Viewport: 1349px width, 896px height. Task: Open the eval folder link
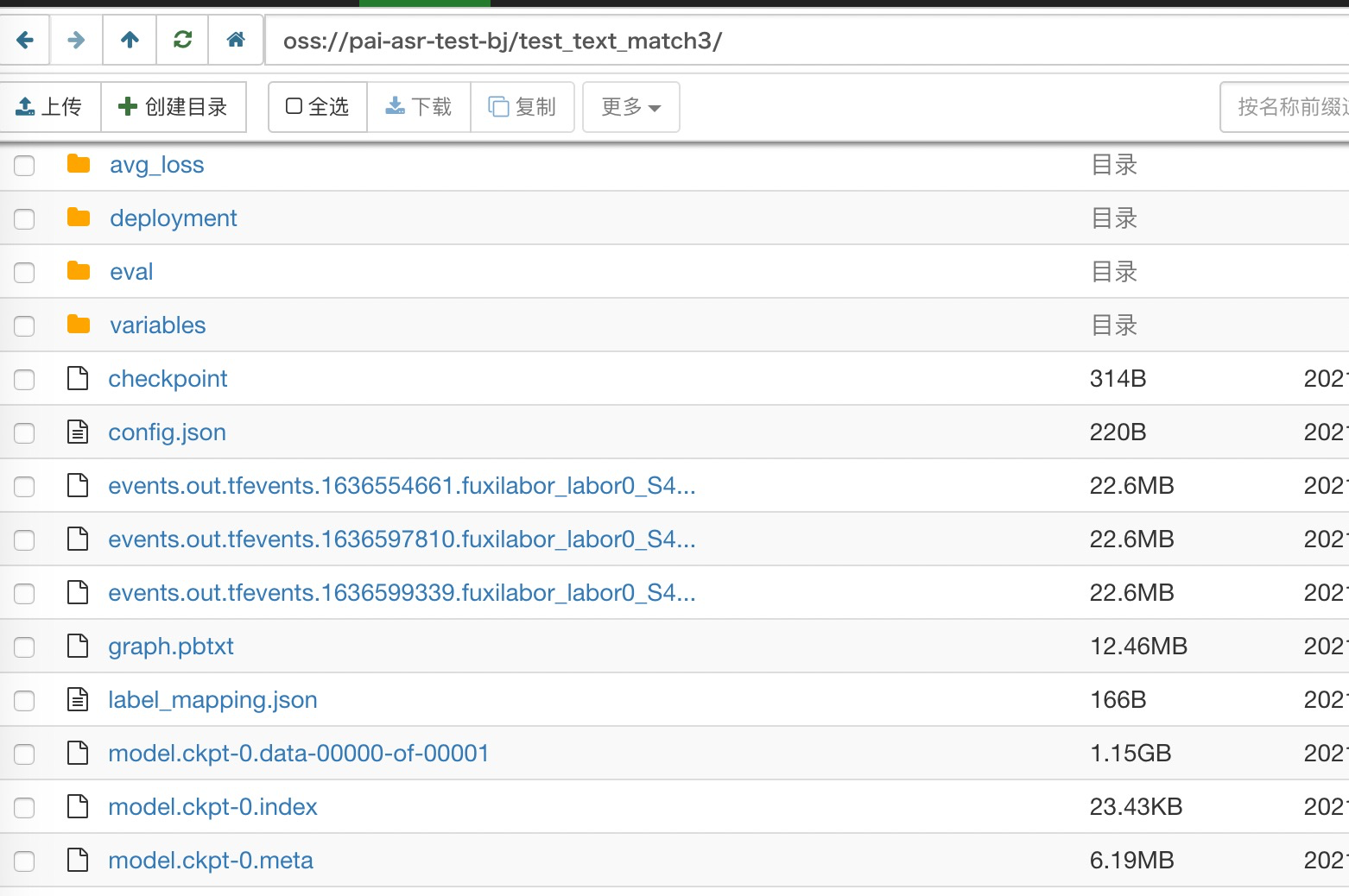(x=131, y=272)
